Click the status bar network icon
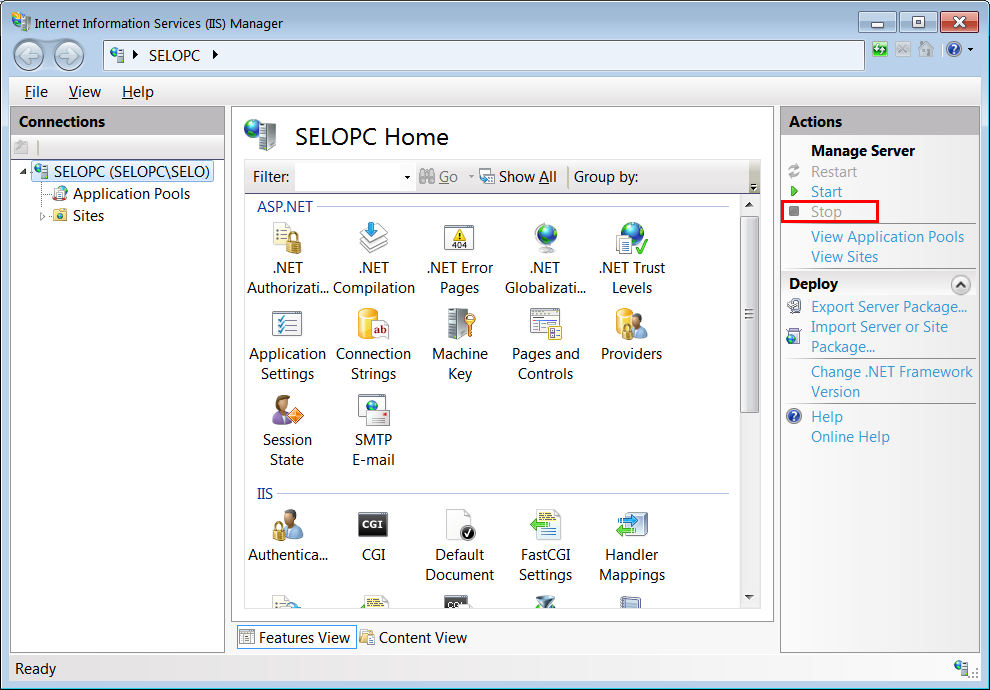The image size is (990, 690). point(962,668)
